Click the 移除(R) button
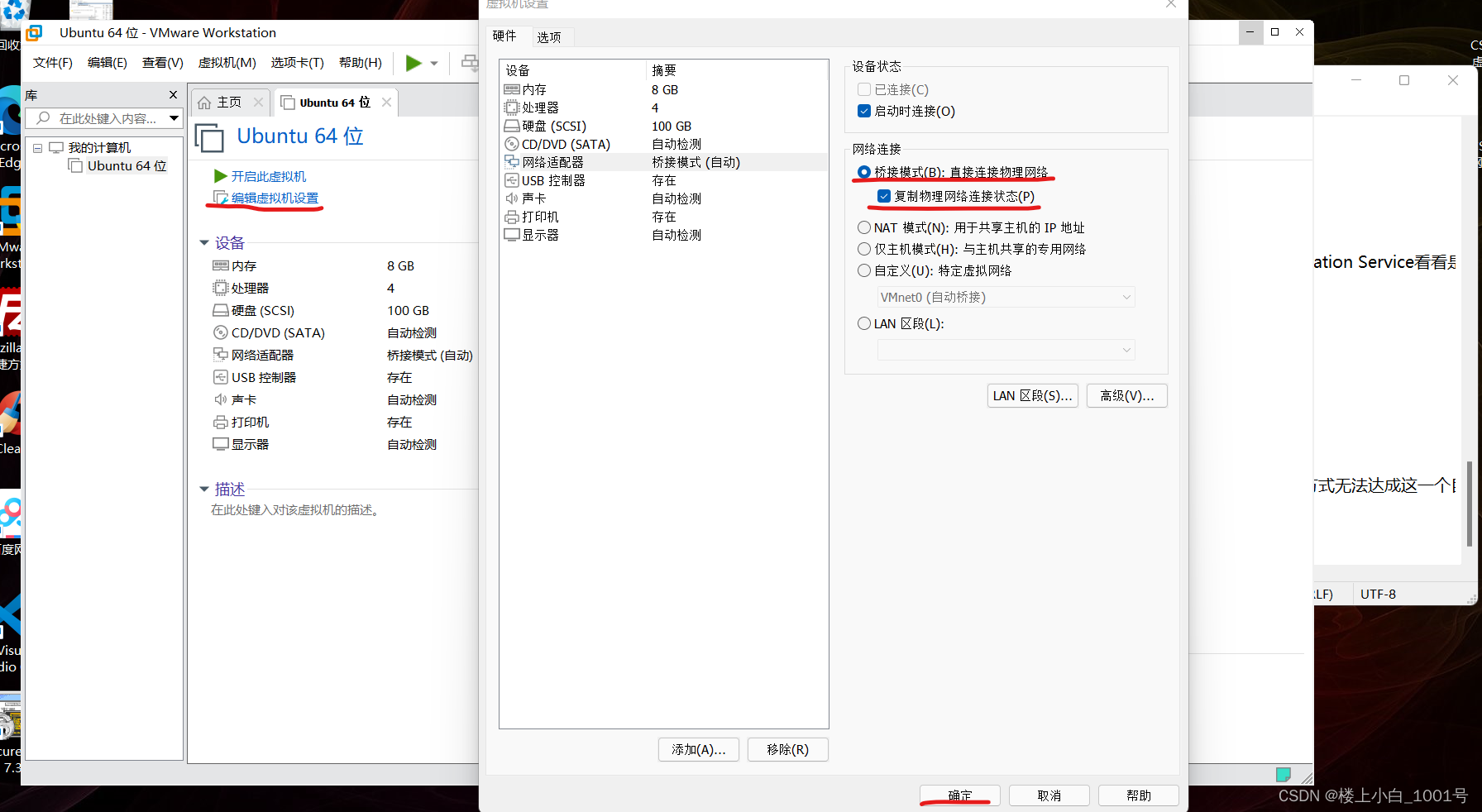 click(788, 749)
